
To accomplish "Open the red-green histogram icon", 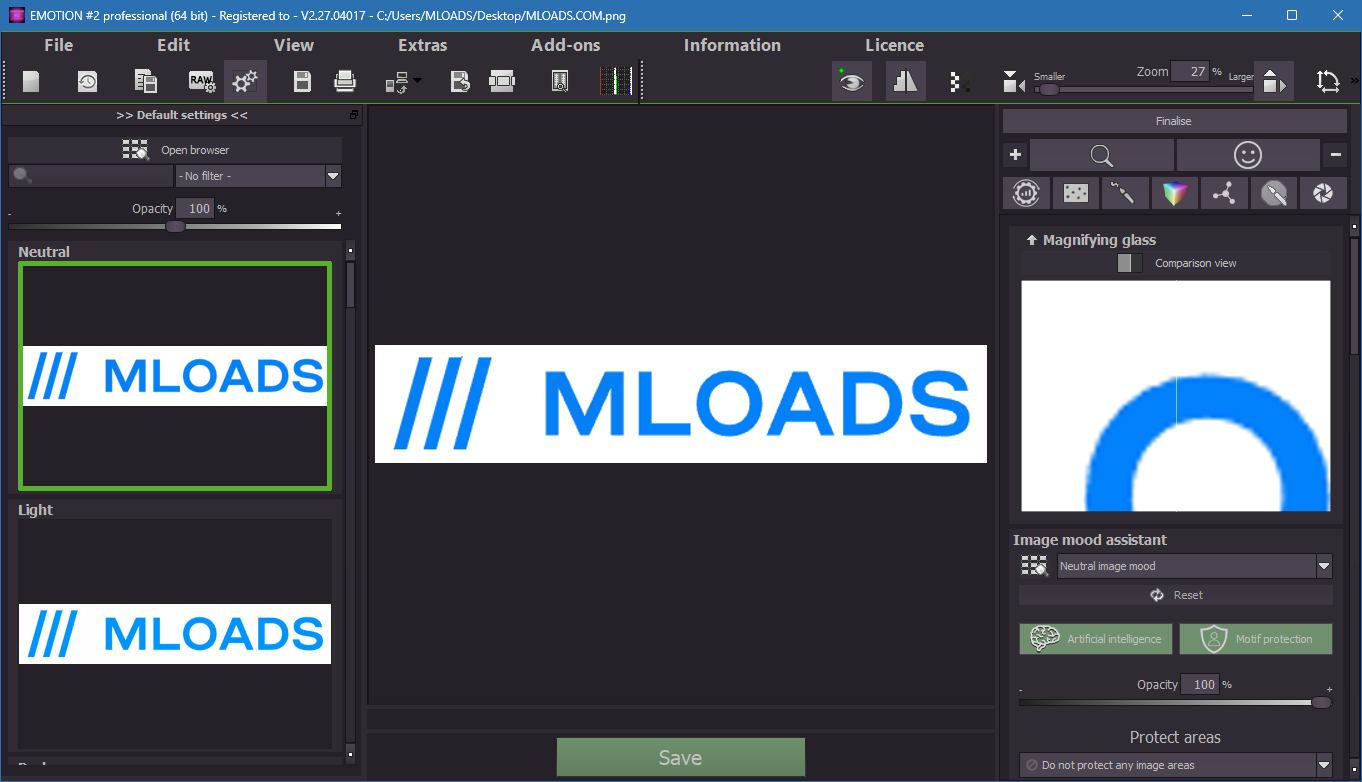I will click(x=616, y=82).
